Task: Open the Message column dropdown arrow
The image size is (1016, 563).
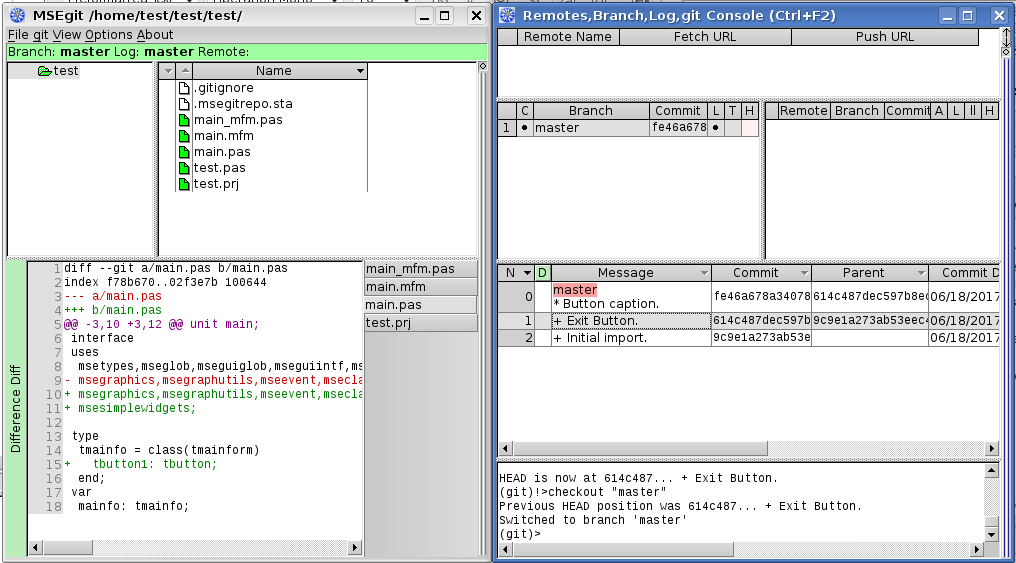Action: [704, 273]
